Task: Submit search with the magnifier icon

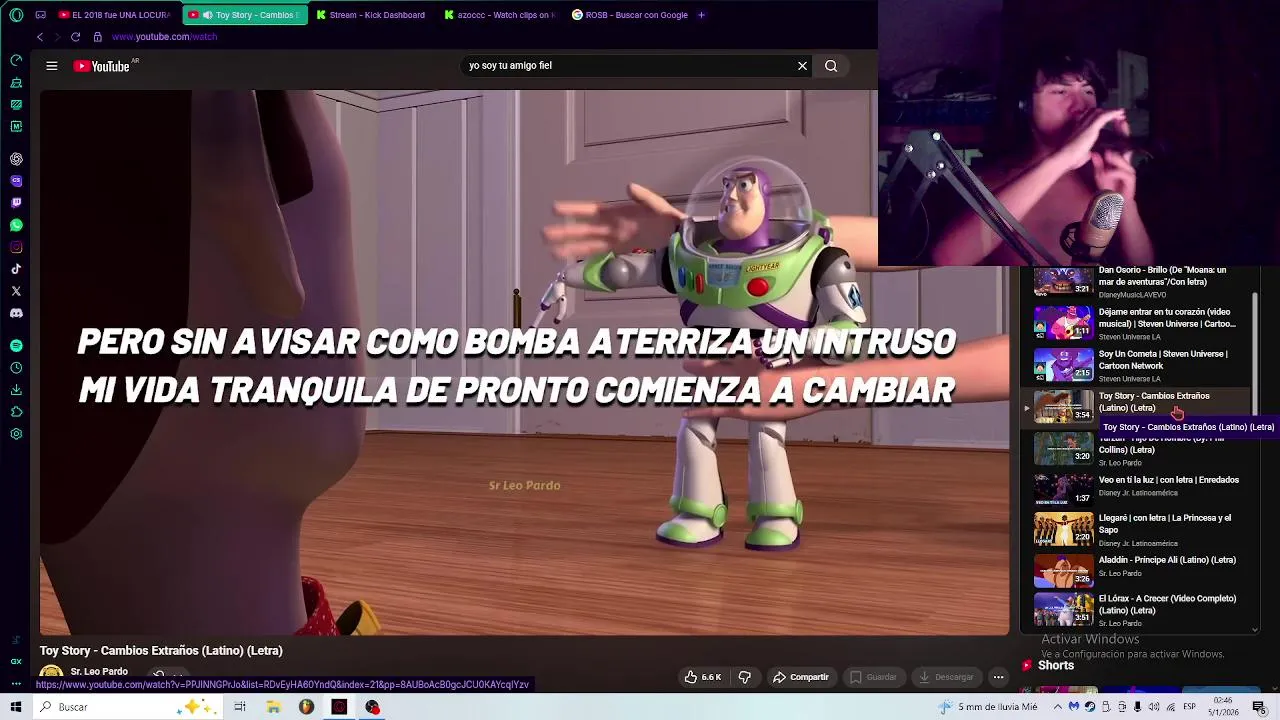Action: coord(831,66)
